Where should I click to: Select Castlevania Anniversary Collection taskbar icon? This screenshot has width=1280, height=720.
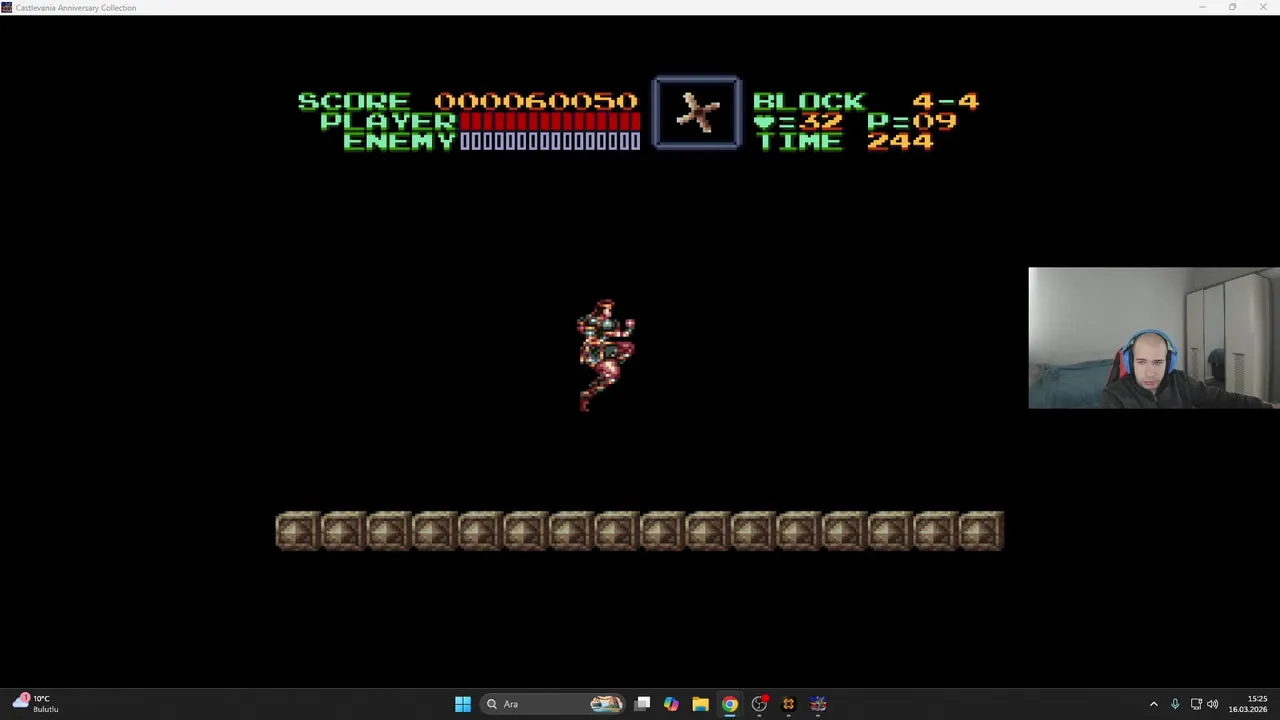(x=818, y=704)
